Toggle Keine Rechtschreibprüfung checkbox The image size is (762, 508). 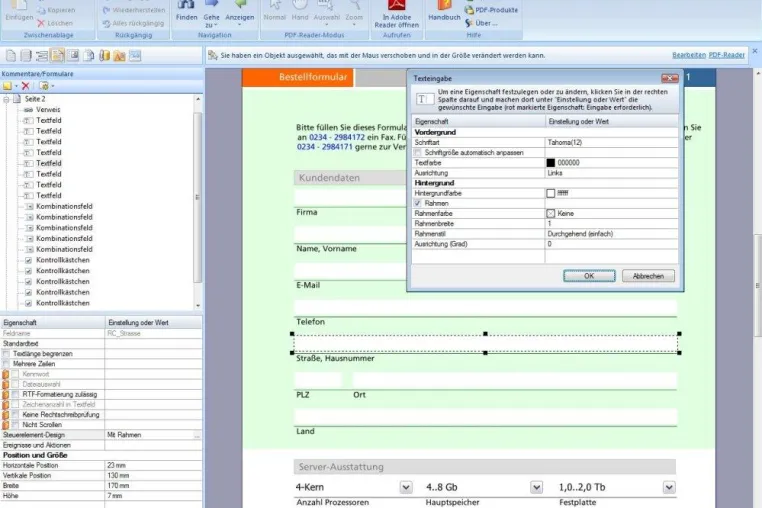point(16,415)
